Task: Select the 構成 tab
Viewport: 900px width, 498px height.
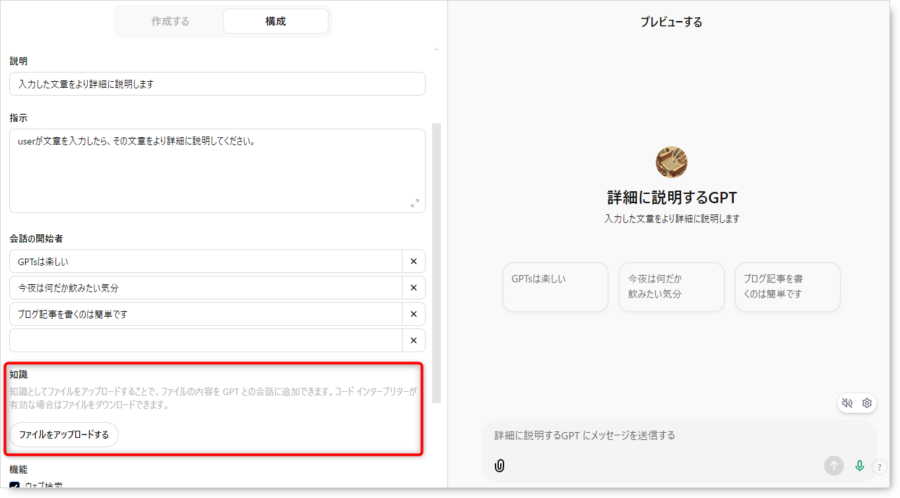Action: coord(275,21)
